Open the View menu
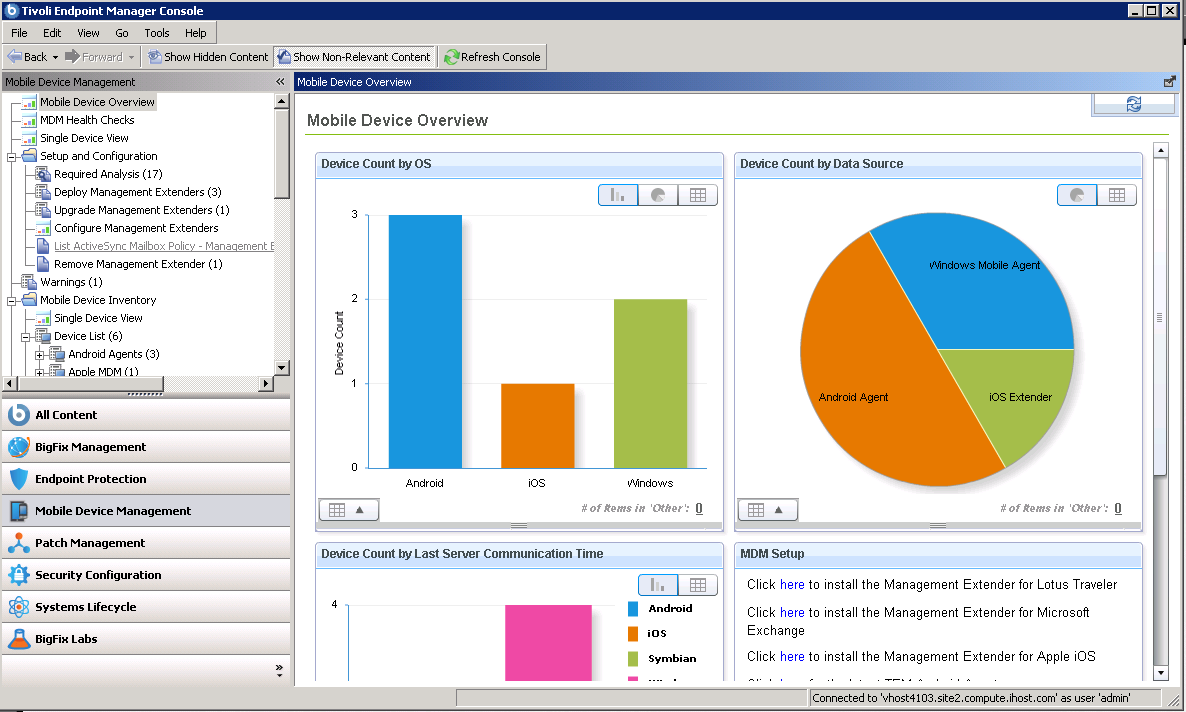The height and width of the screenshot is (712, 1186). coord(88,33)
